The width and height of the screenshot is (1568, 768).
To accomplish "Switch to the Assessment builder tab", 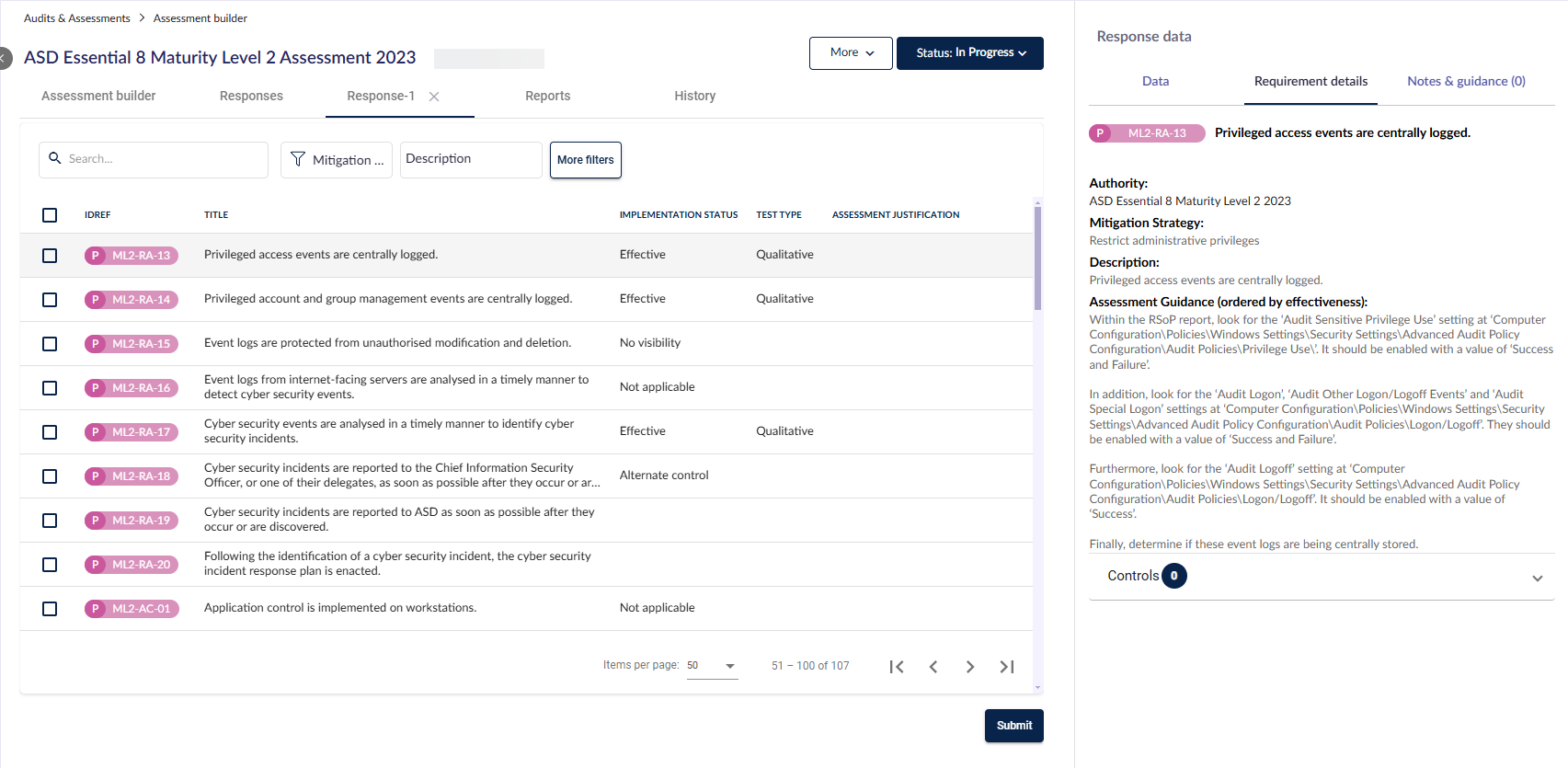I will (x=98, y=96).
